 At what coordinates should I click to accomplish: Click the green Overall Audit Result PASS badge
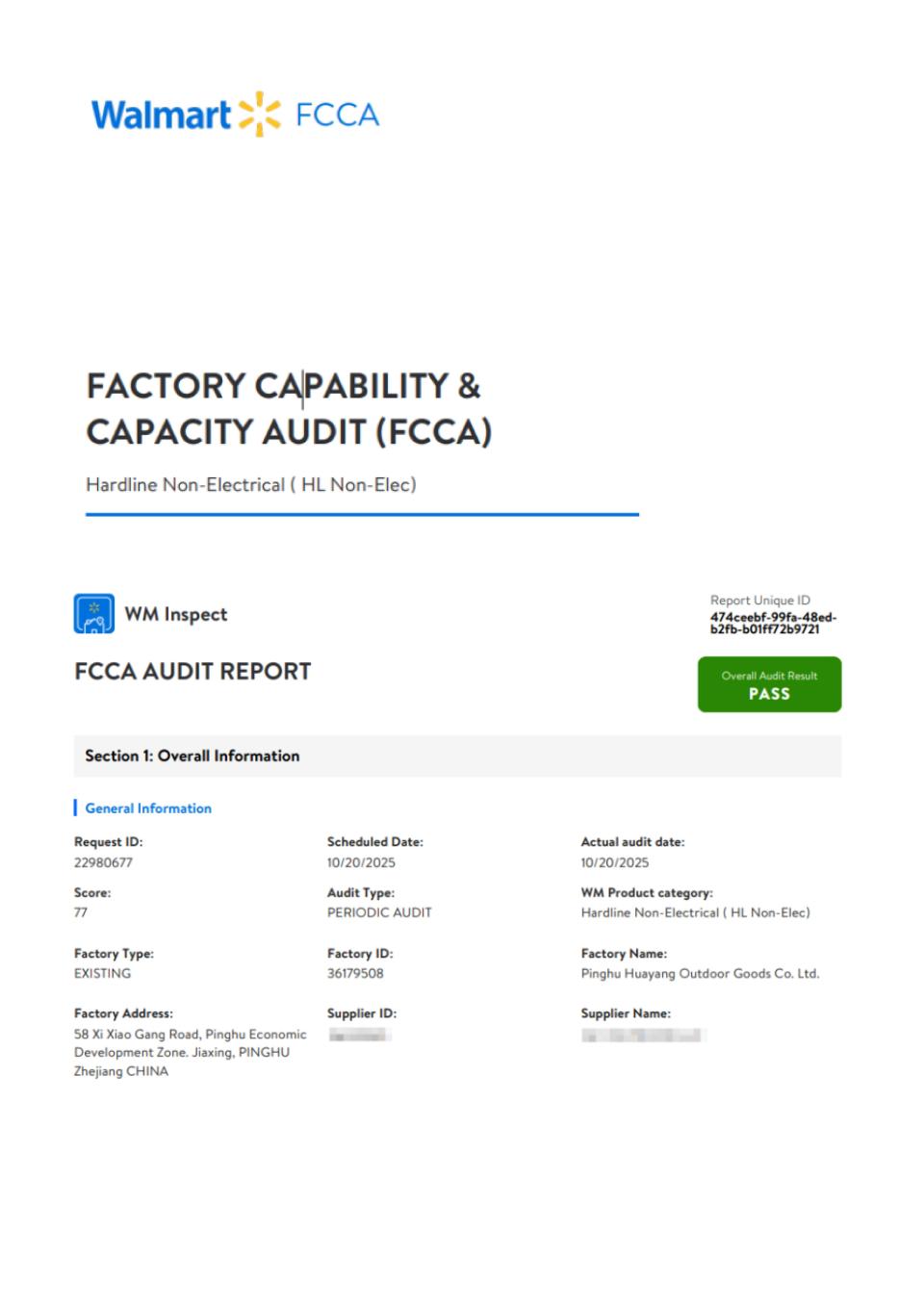[769, 684]
